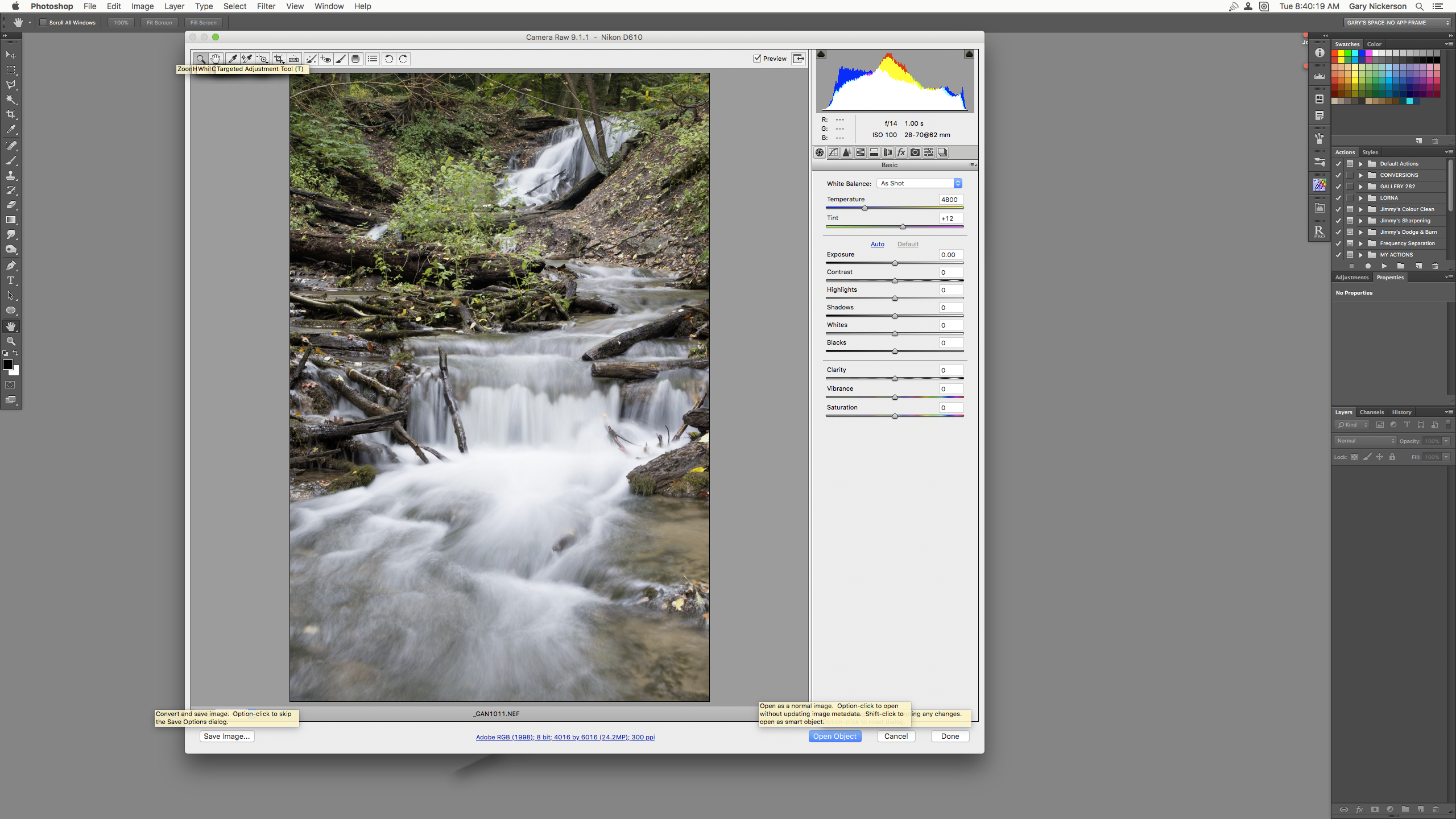Click the Save Image button
The width and height of the screenshot is (1456, 819).
227,736
